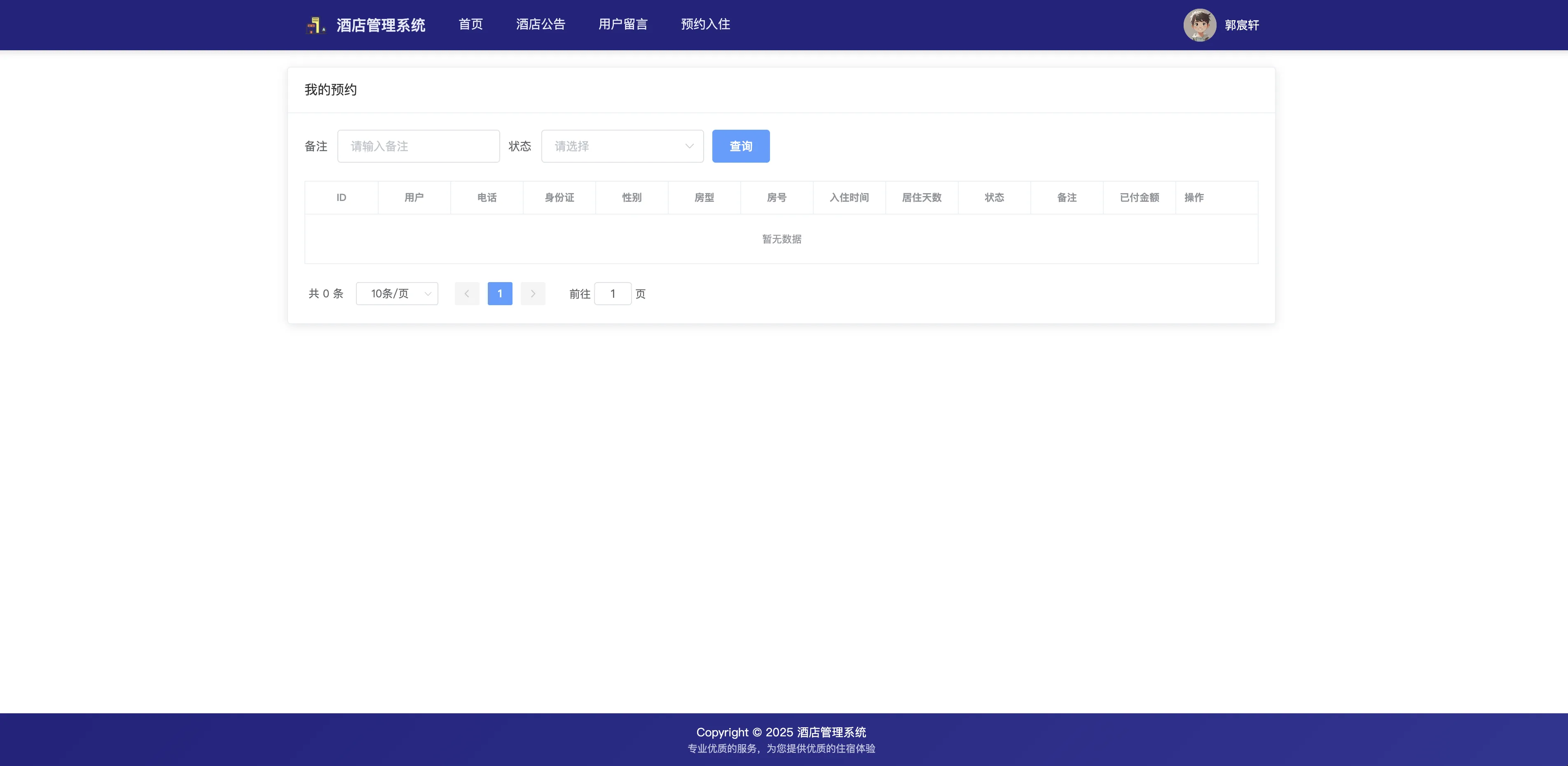Image resolution: width=1568 pixels, height=766 pixels.
Task: Open the 状态 dropdown chevron
Action: click(x=689, y=146)
